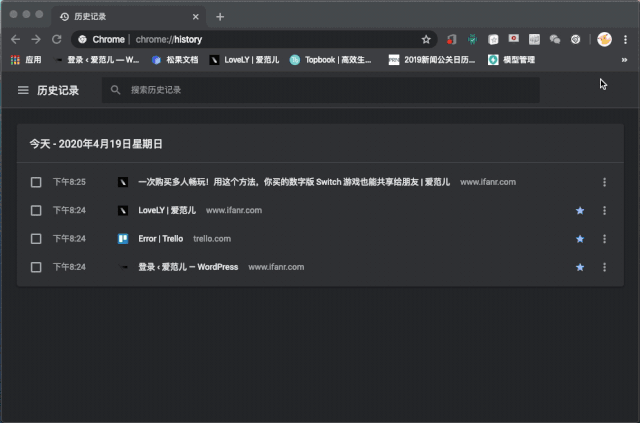Open more actions for Error | Trello row
This screenshot has width=640, height=423.
[x=604, y=239]
